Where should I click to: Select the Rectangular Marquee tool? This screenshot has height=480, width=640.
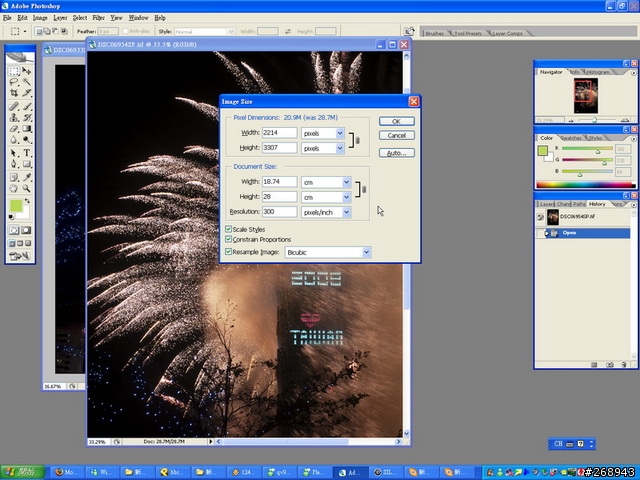point(14,72)
